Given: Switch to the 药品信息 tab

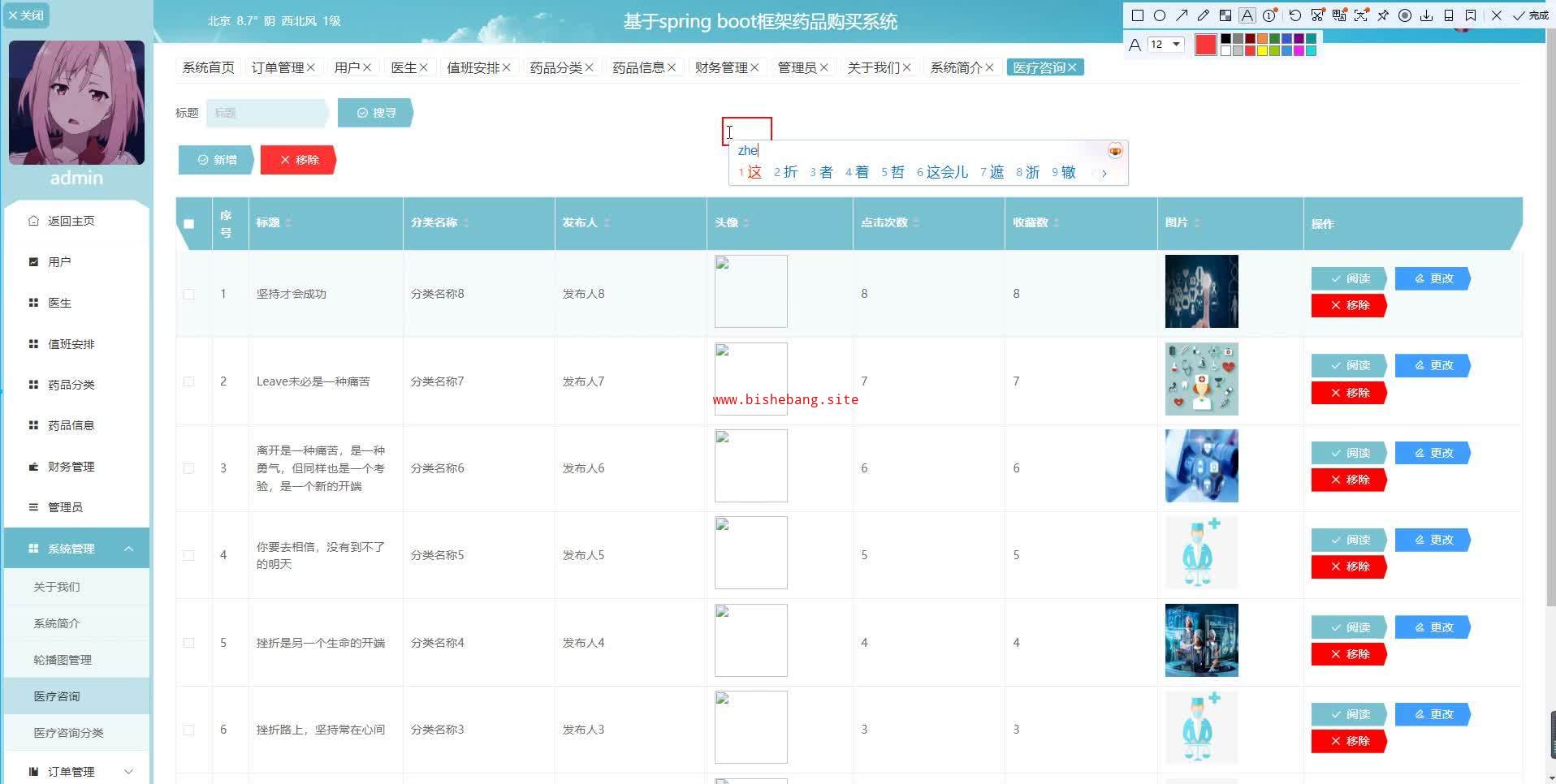Looking at the screenshot, I should (638, 67).
